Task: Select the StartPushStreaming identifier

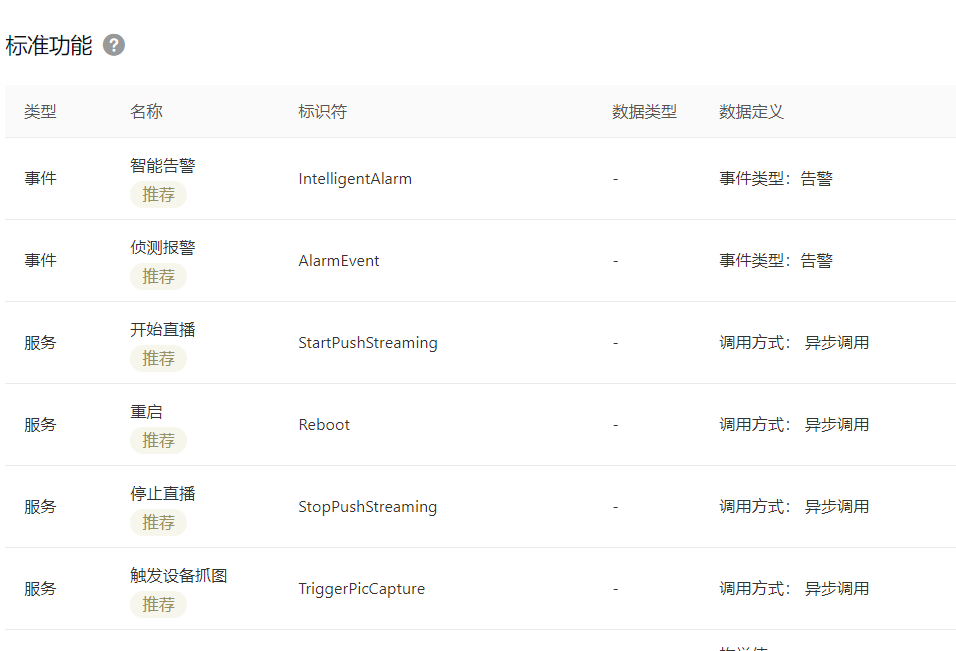Action: 368,343
